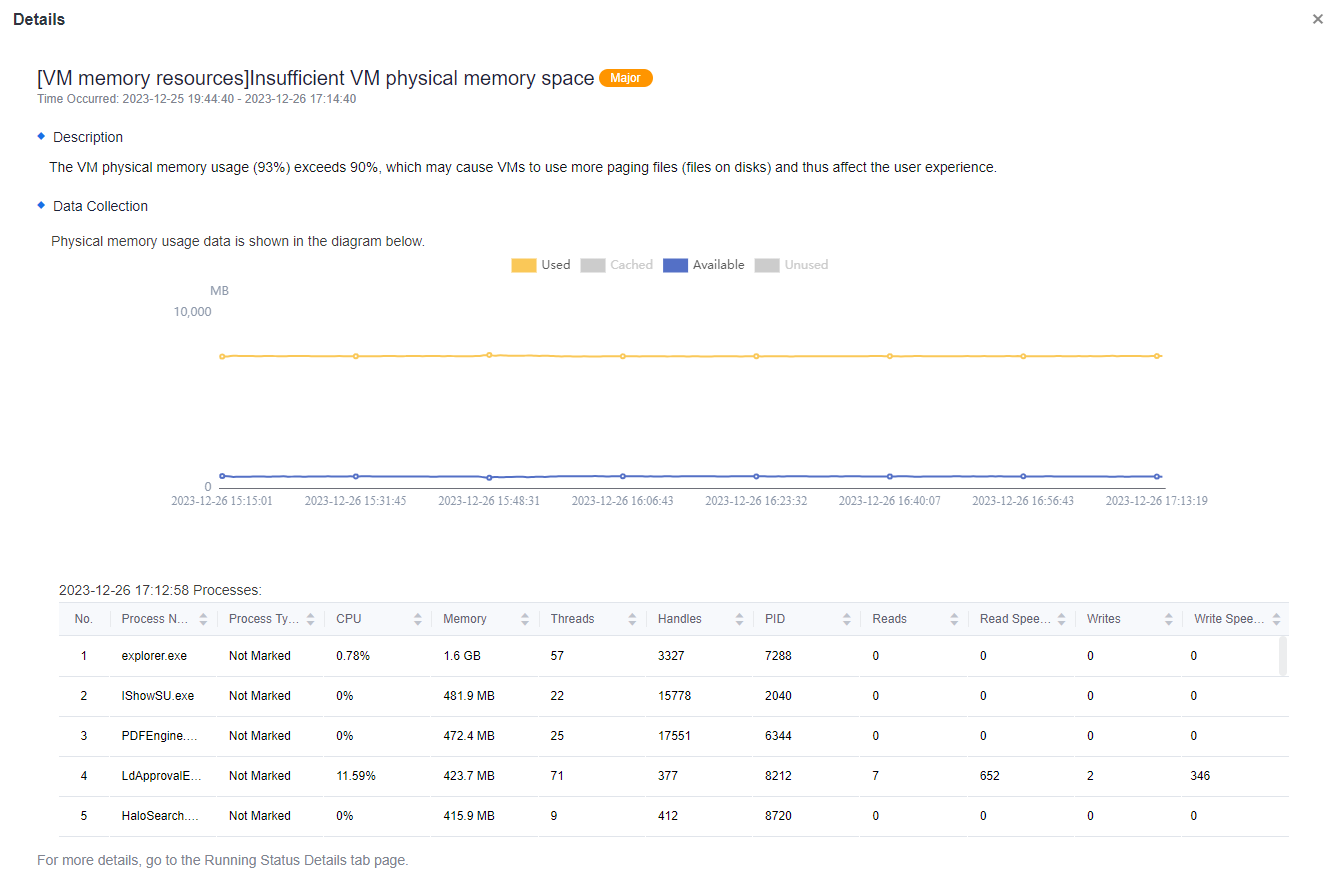Click PID column sort arrows

tap(846, 619)
